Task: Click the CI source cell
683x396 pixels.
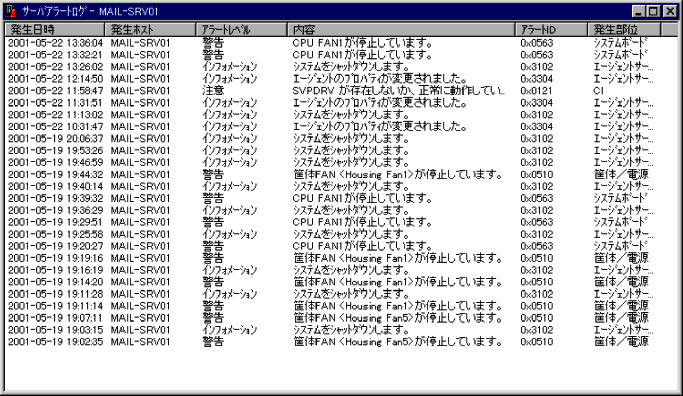Action: point(599,91)
